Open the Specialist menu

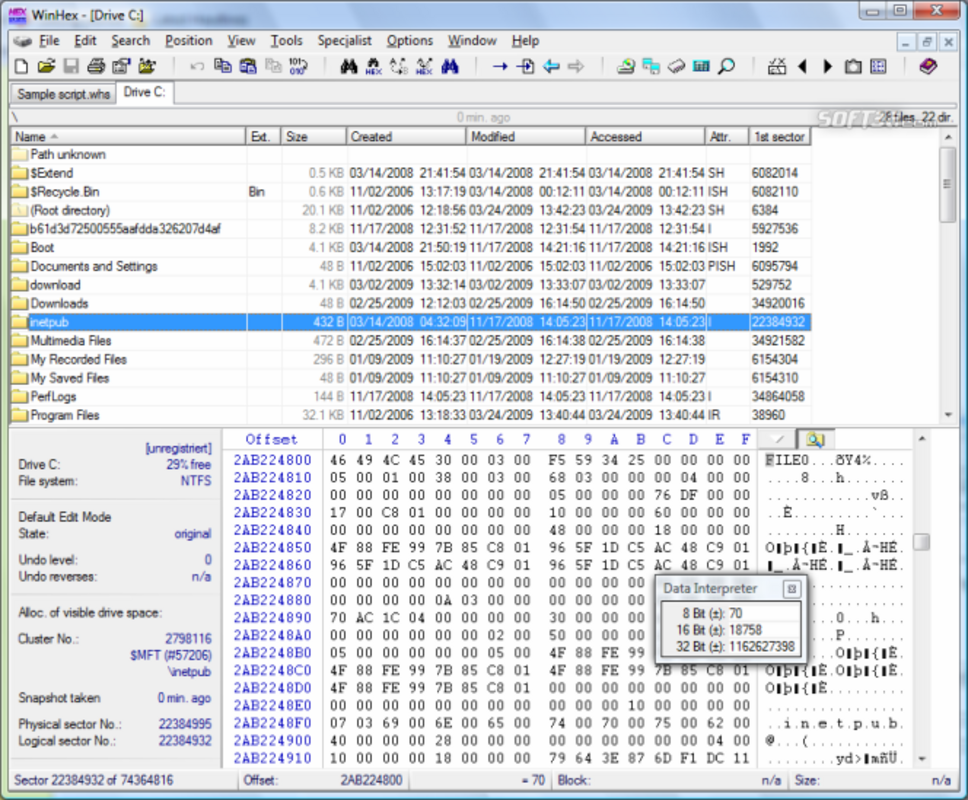pos(344,41)
